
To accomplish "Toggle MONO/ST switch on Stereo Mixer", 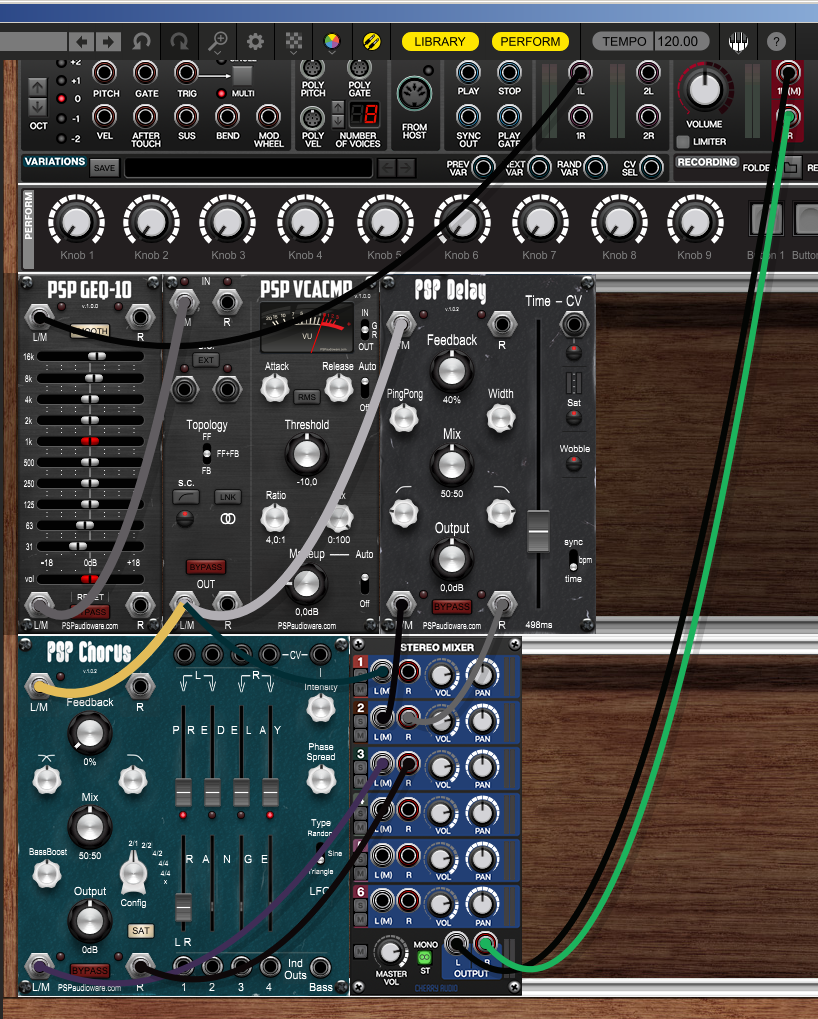I will coord(425,958).
